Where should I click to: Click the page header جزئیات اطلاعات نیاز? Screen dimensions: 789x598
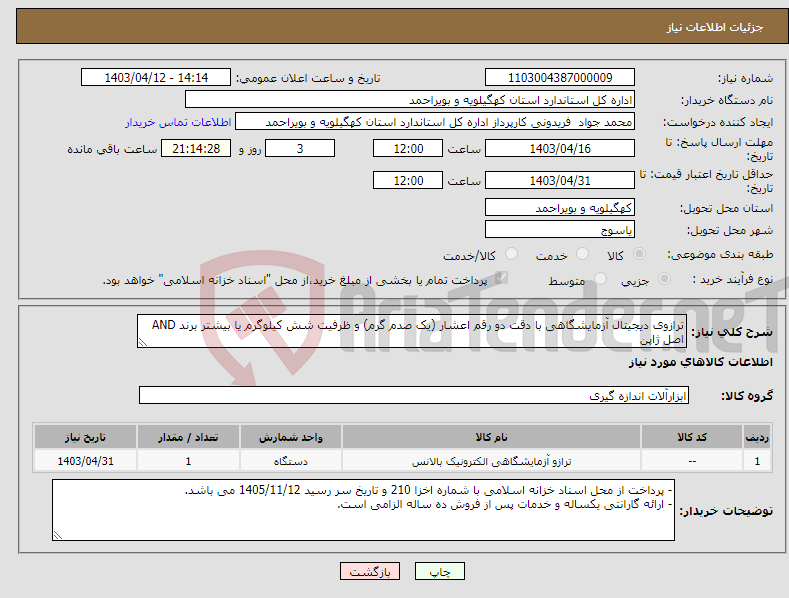(715, 27)
